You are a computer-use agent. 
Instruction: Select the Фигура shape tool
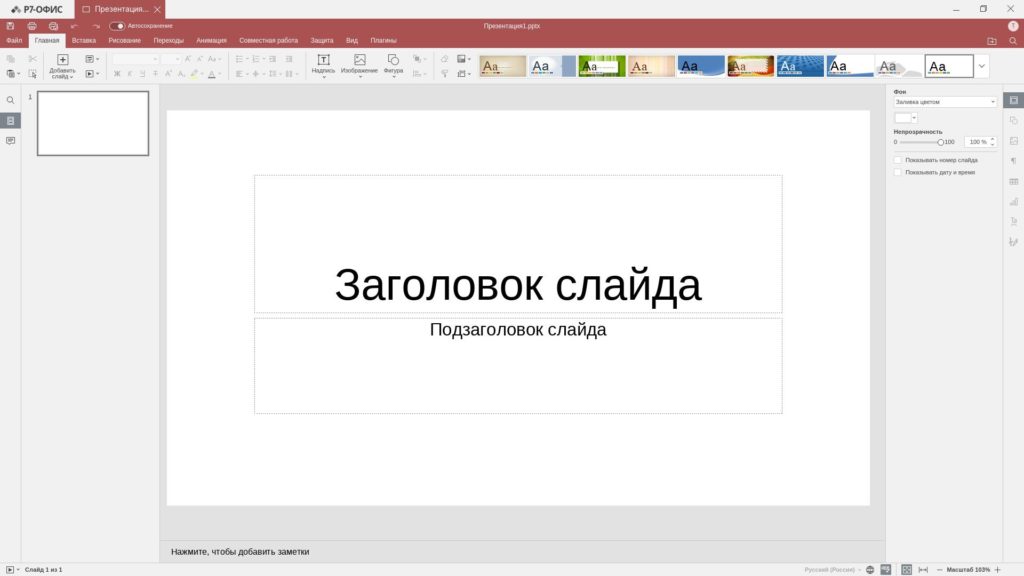click(393, 64)
